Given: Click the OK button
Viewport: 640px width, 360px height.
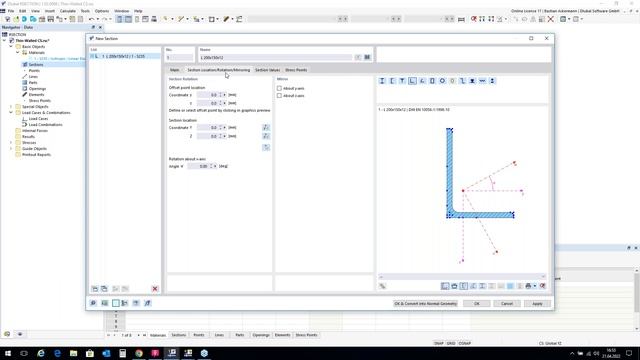Looking at the screenshot, I should coord(476,304).
